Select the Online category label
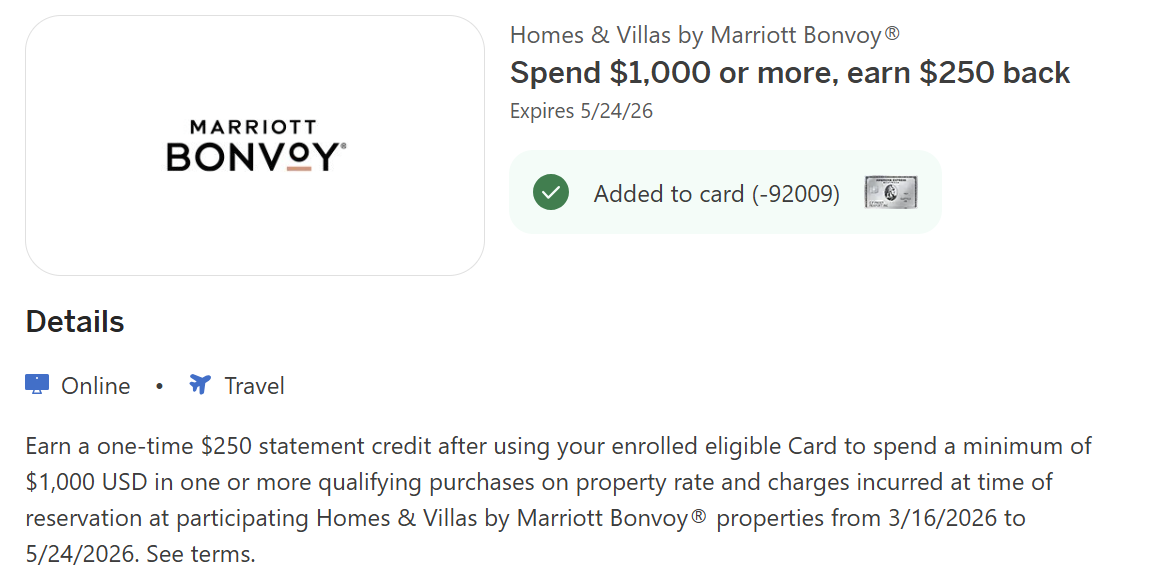 96,386
